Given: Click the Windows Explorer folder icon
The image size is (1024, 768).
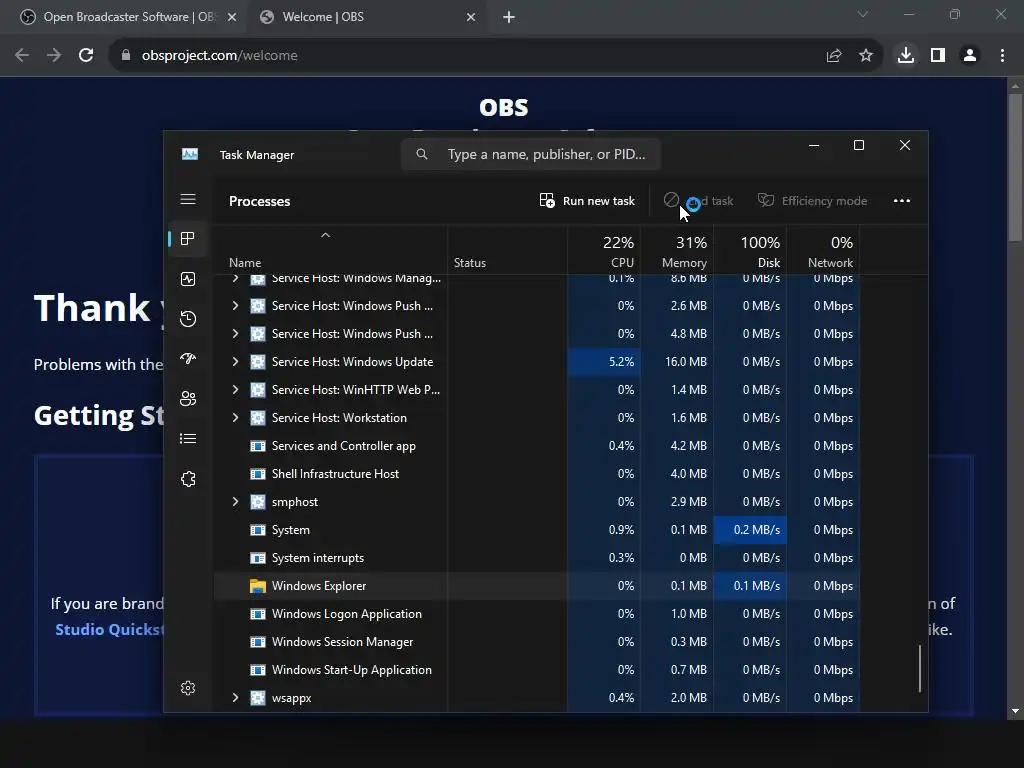Looking at the screenshot, I should point(258,586).
